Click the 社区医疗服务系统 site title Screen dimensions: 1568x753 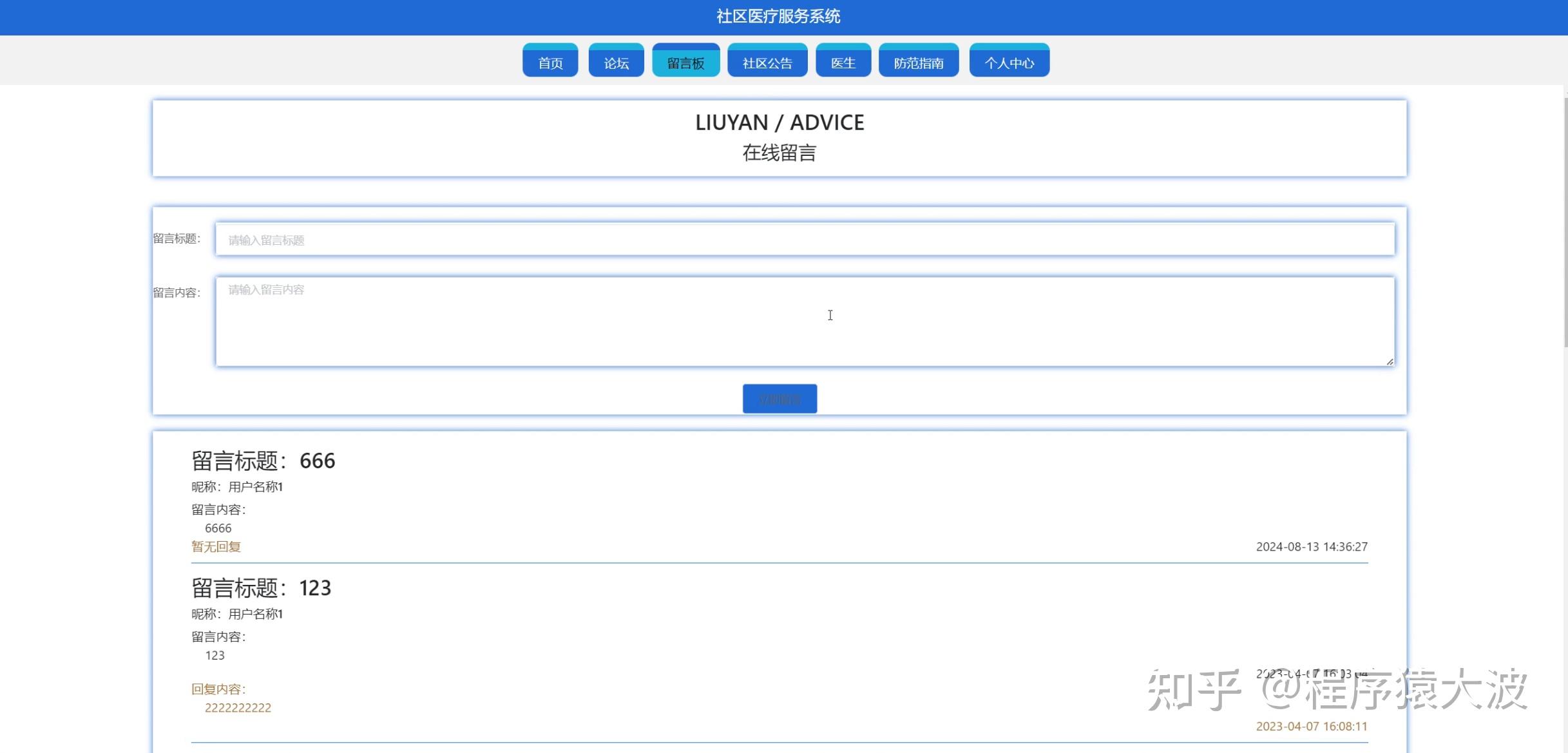pyautogui.click(x=778, y=16)
